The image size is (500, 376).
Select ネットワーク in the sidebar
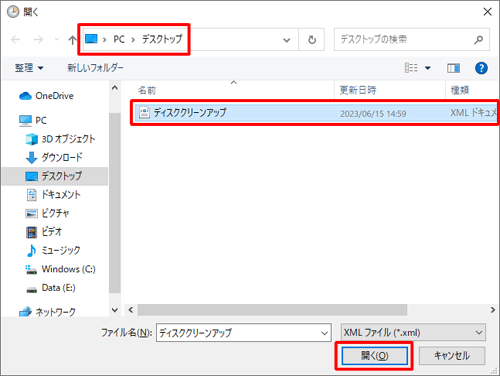[x=47, y=312]
